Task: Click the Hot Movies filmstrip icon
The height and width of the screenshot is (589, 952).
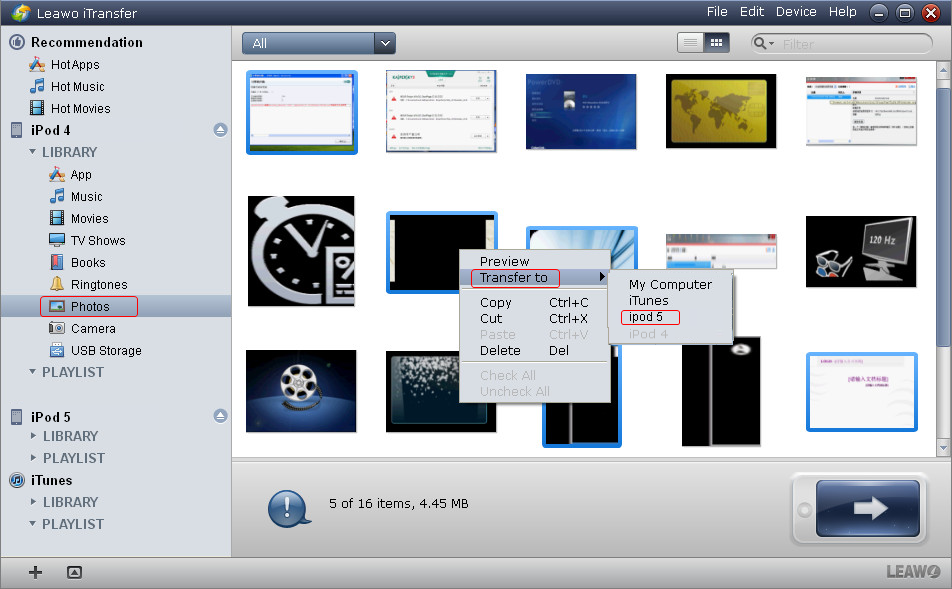Action: click(37, 108)
